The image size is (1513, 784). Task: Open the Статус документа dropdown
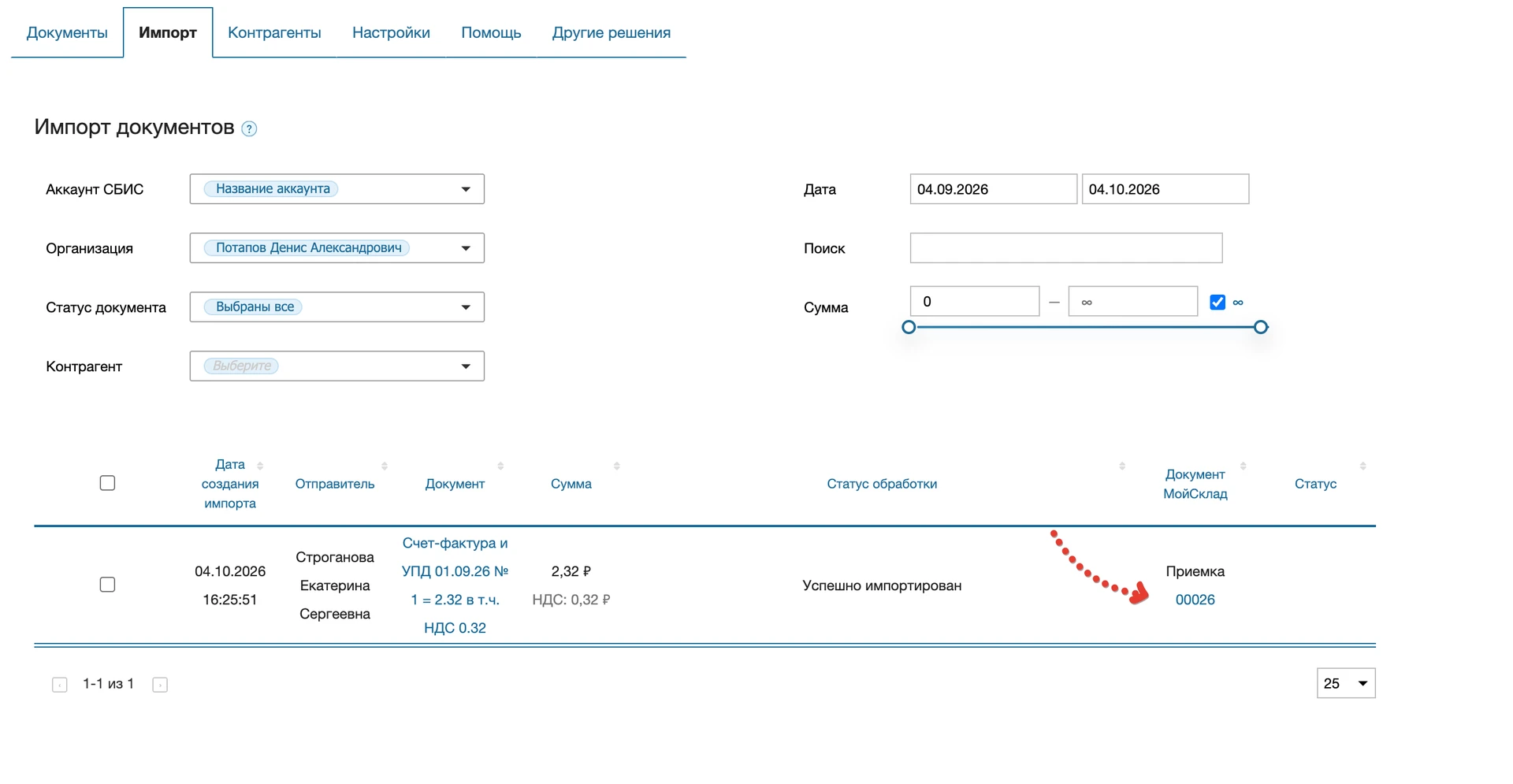coord(337,307)
